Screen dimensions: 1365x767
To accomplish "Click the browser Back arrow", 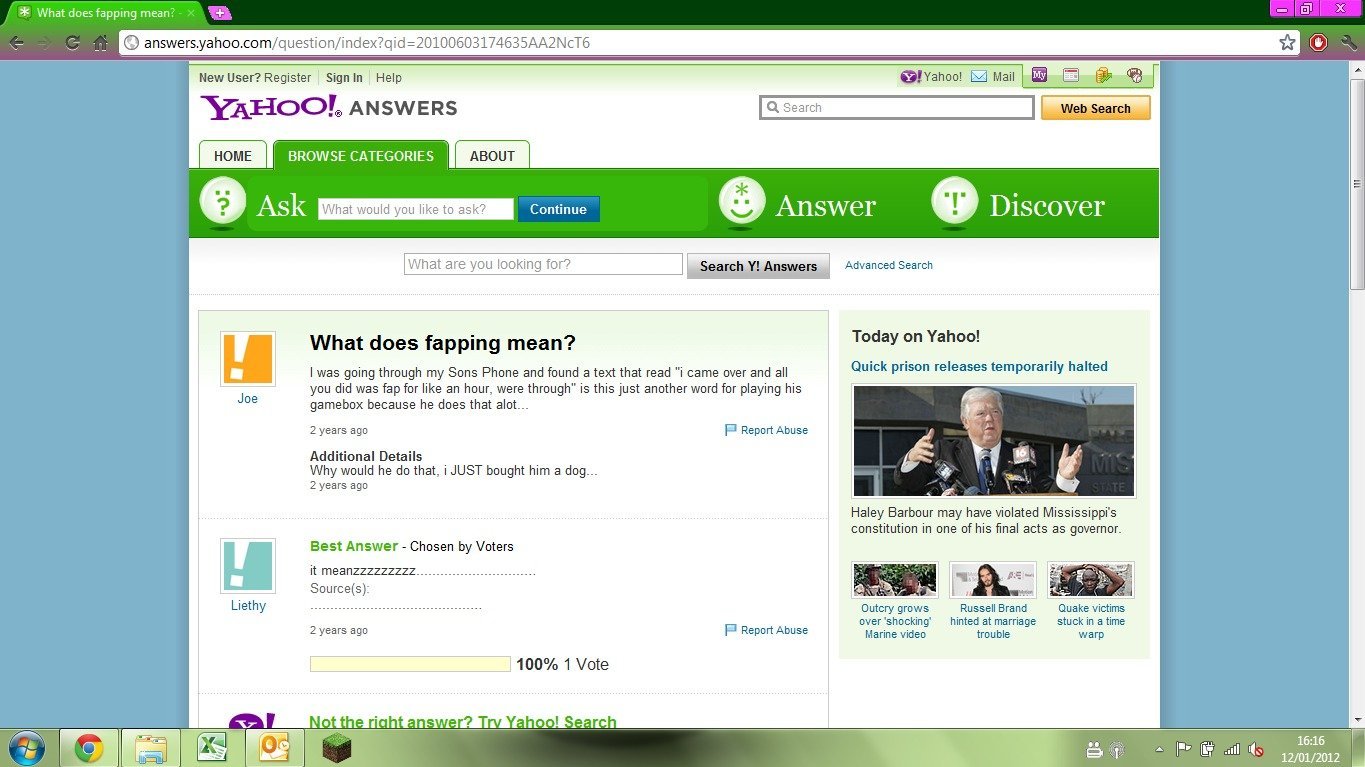I will (x=17, y=43).
